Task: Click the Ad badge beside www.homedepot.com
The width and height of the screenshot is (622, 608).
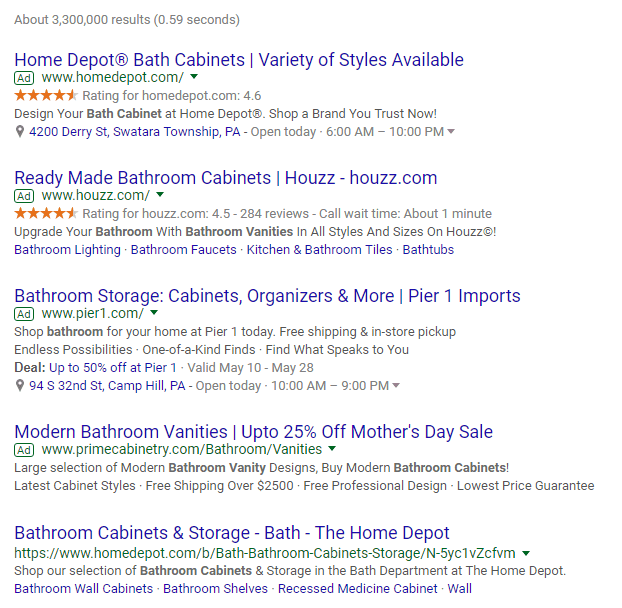Action: (x=25, y=78)
